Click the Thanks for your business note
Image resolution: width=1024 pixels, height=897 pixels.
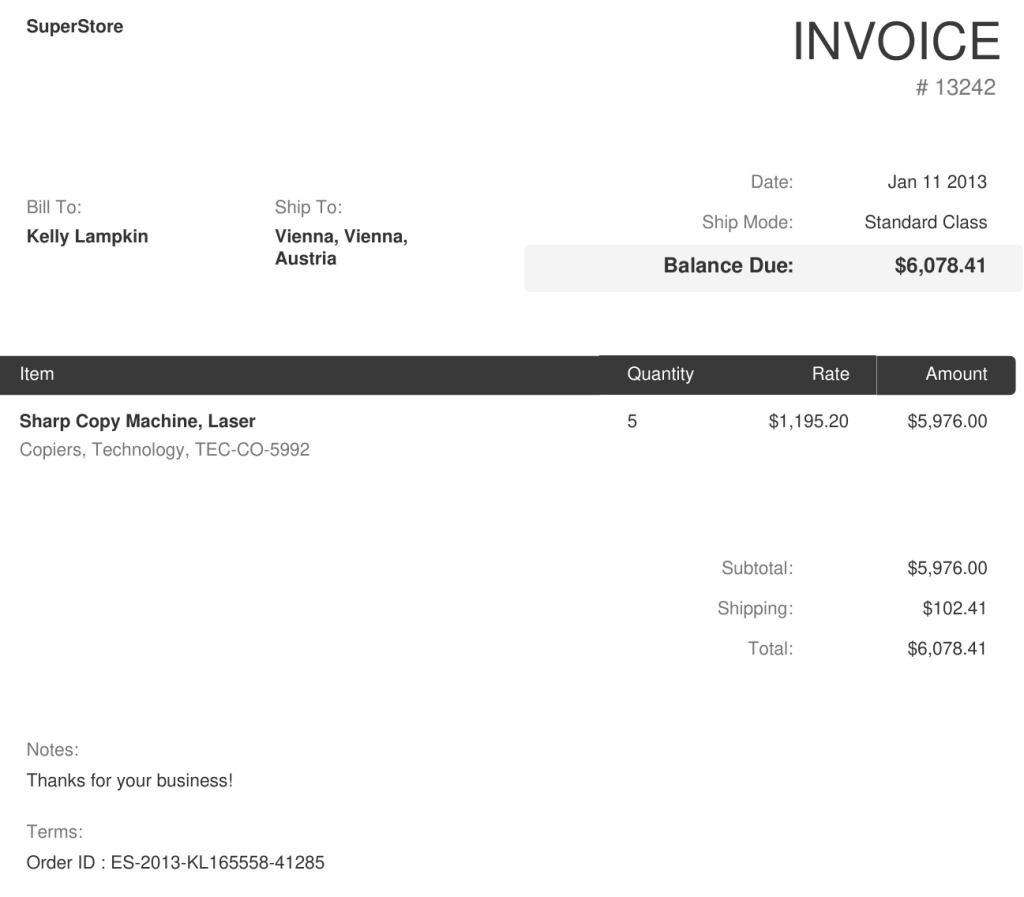[129, 781]
